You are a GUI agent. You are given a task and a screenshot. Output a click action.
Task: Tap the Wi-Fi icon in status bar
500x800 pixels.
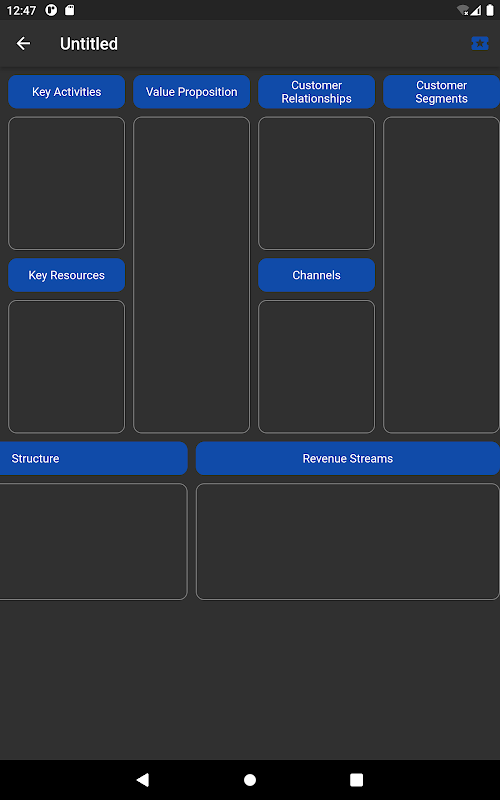463,10
